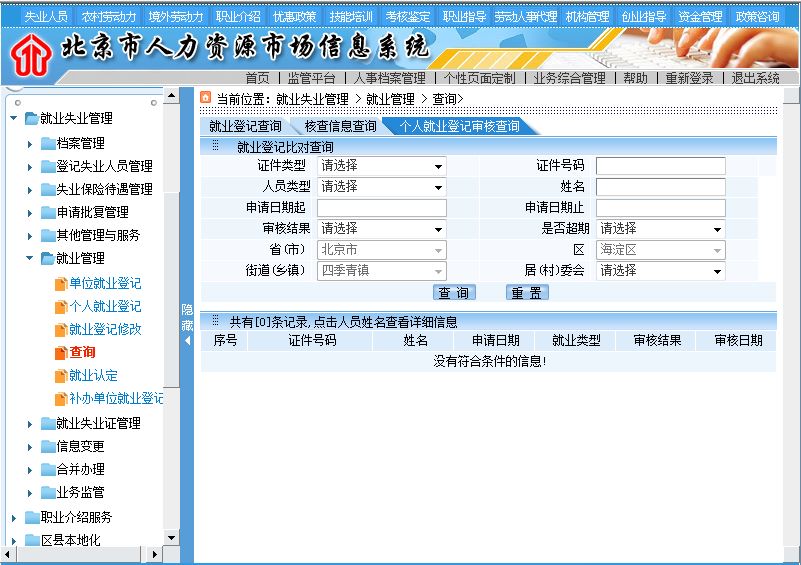Click the red system logo icon

pos(31,55)
